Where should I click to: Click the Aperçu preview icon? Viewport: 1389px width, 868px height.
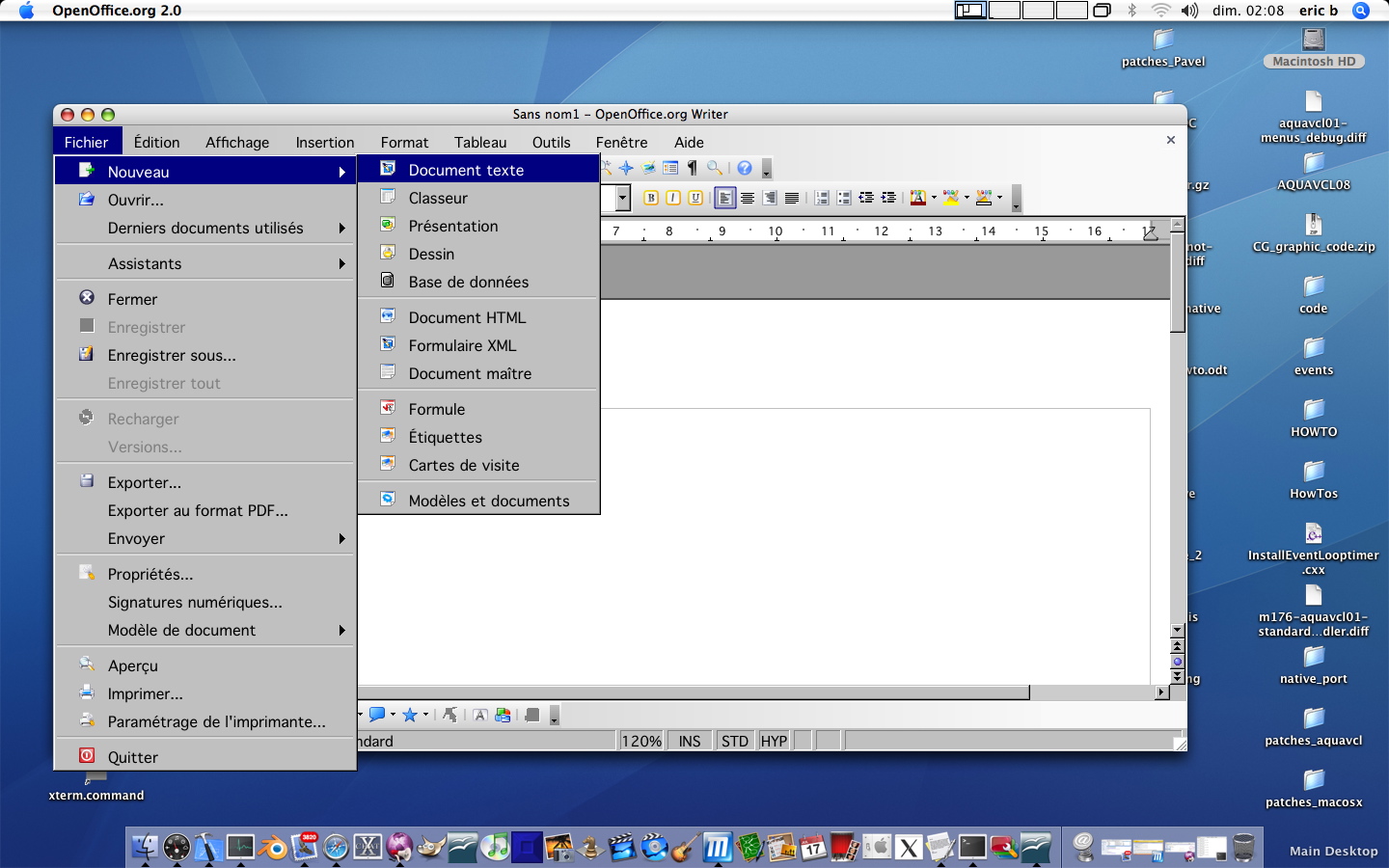pos(87,665)
